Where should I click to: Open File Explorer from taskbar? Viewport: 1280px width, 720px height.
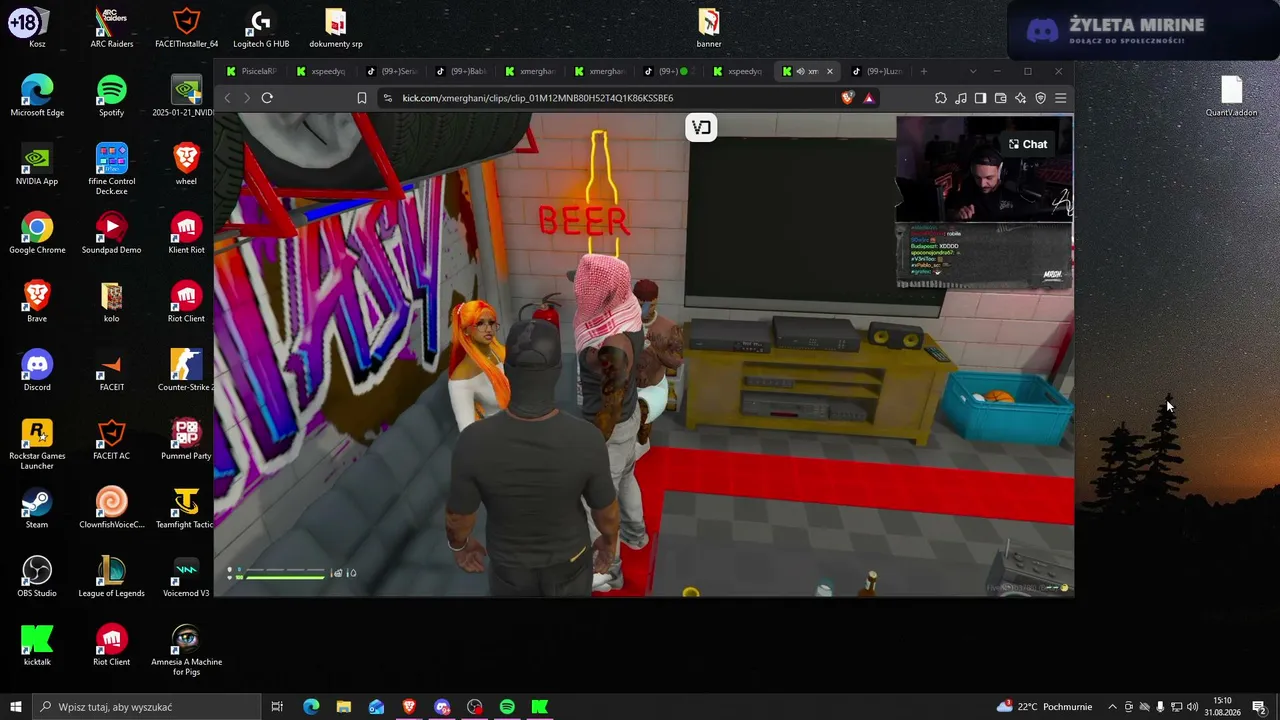point(343,707)
